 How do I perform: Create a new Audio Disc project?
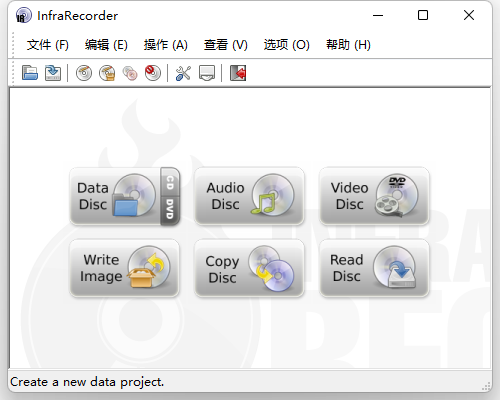coord(249,196)
